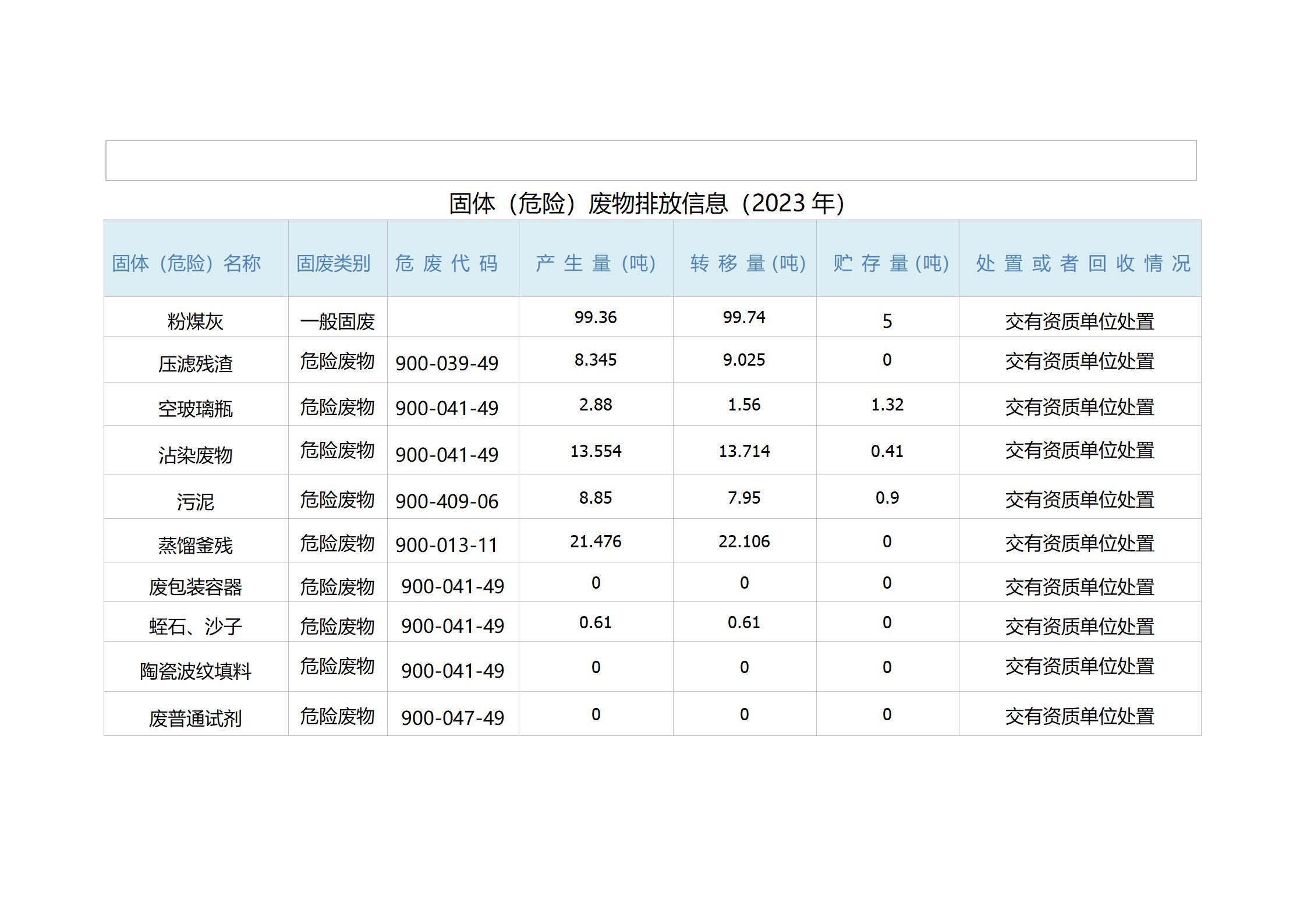Select header 转移量(吨)
1307x924 pixels.
748,263
